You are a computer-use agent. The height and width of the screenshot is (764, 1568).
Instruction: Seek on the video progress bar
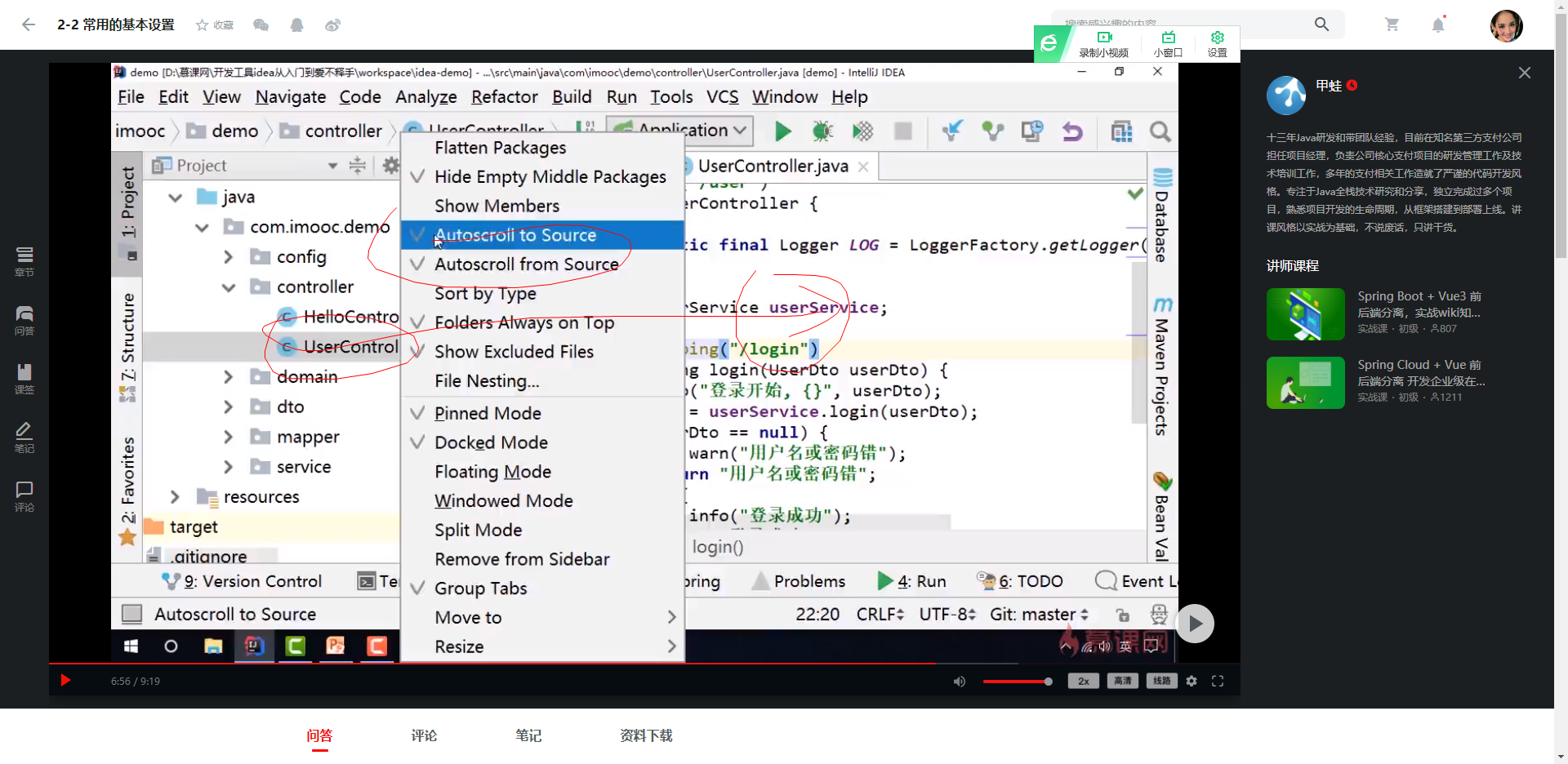[x=644, y=664]
